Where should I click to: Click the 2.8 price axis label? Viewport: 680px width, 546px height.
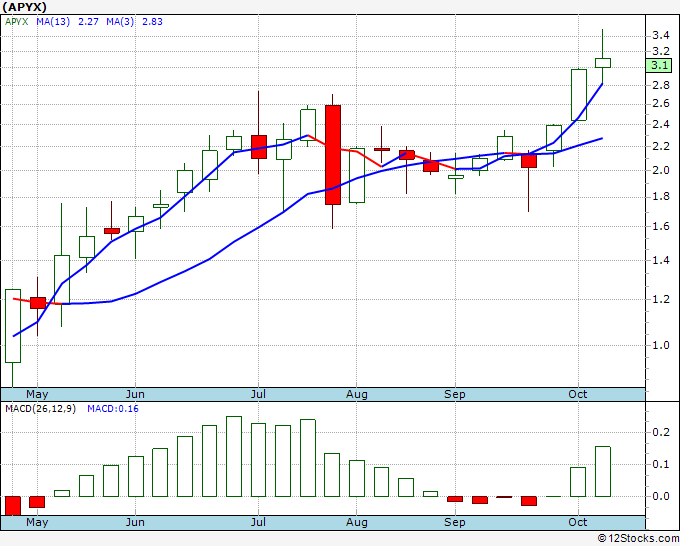coord(660,85)
